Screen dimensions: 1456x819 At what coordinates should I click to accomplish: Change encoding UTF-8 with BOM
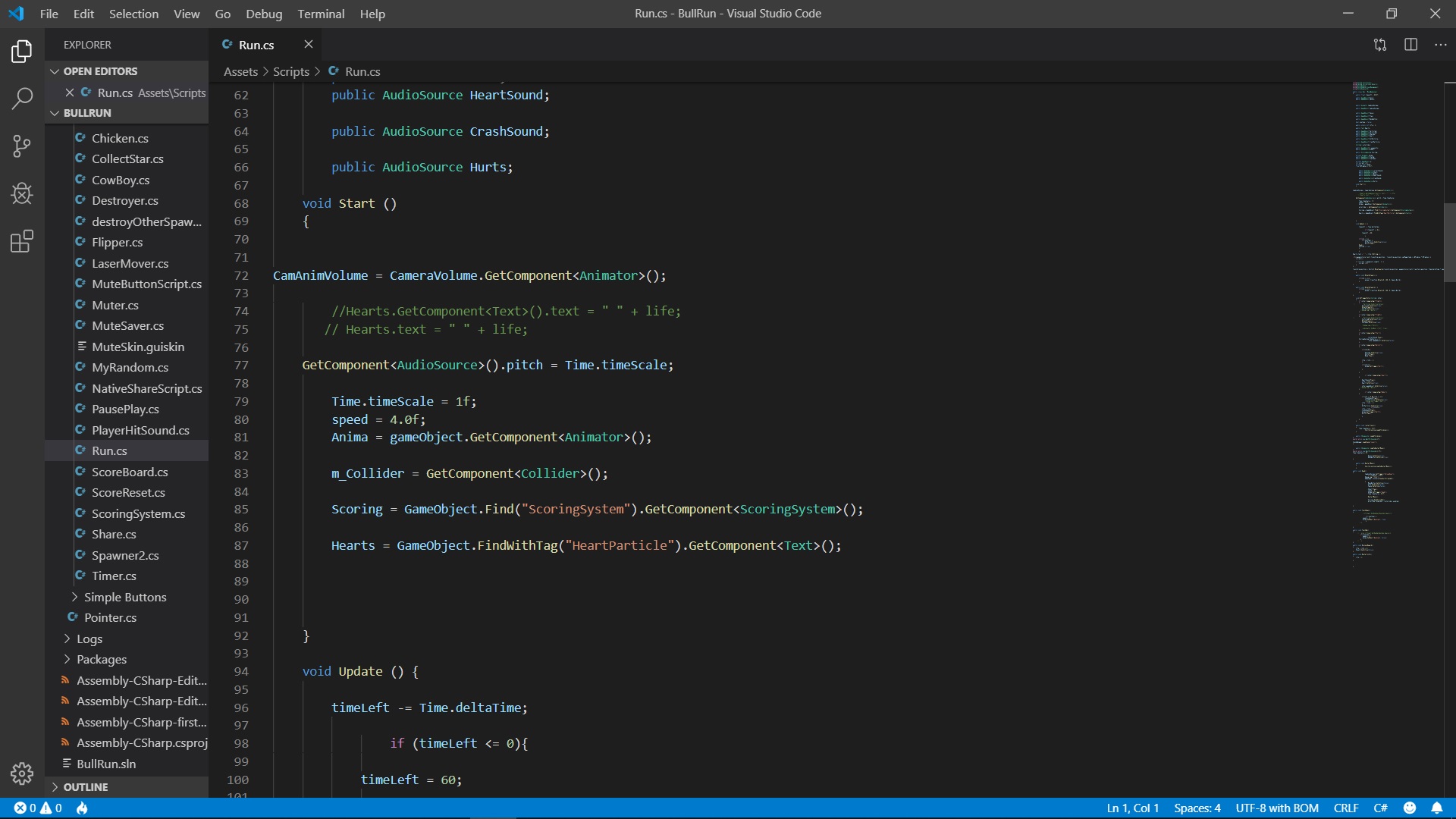pyautogui.click(x=1277, y=808)
